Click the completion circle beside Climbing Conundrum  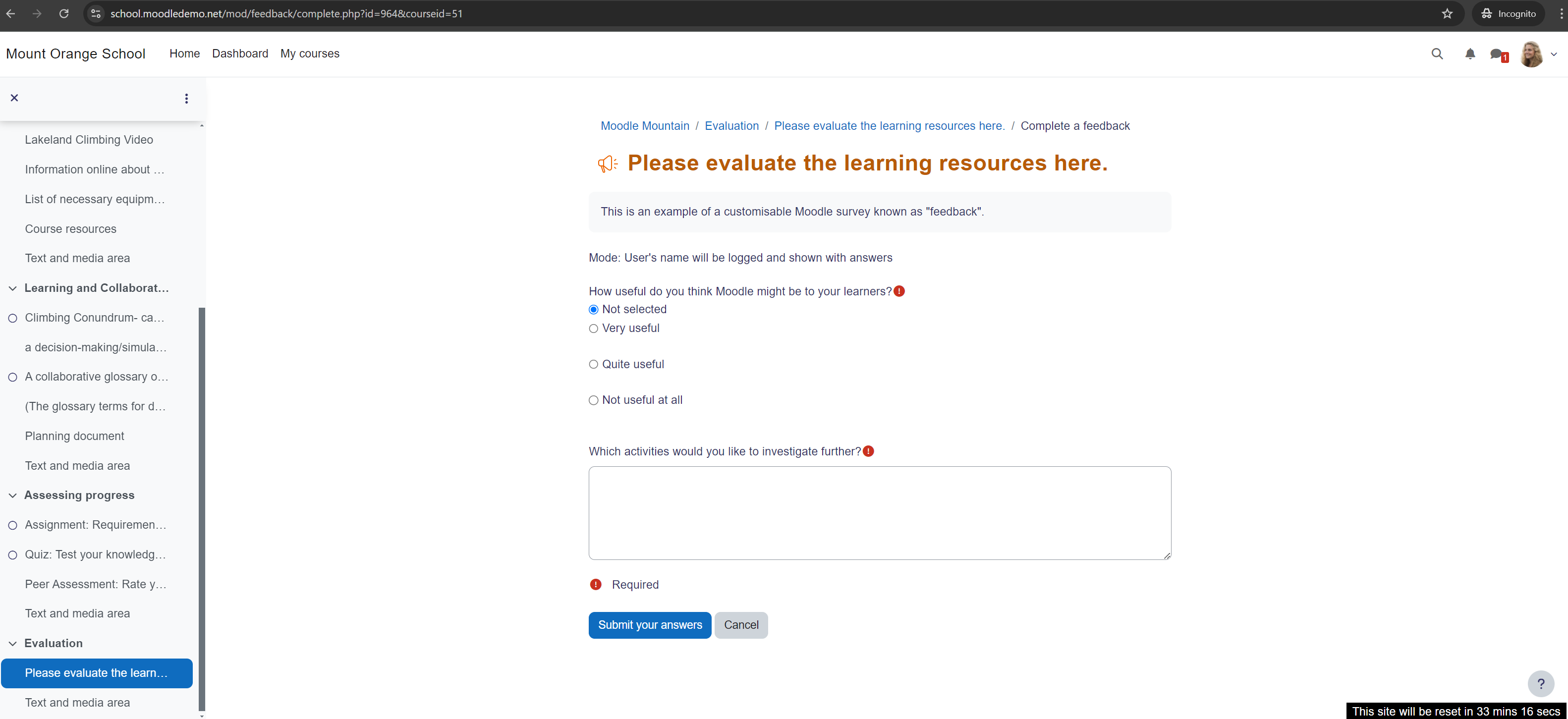(x=12, y=318)
